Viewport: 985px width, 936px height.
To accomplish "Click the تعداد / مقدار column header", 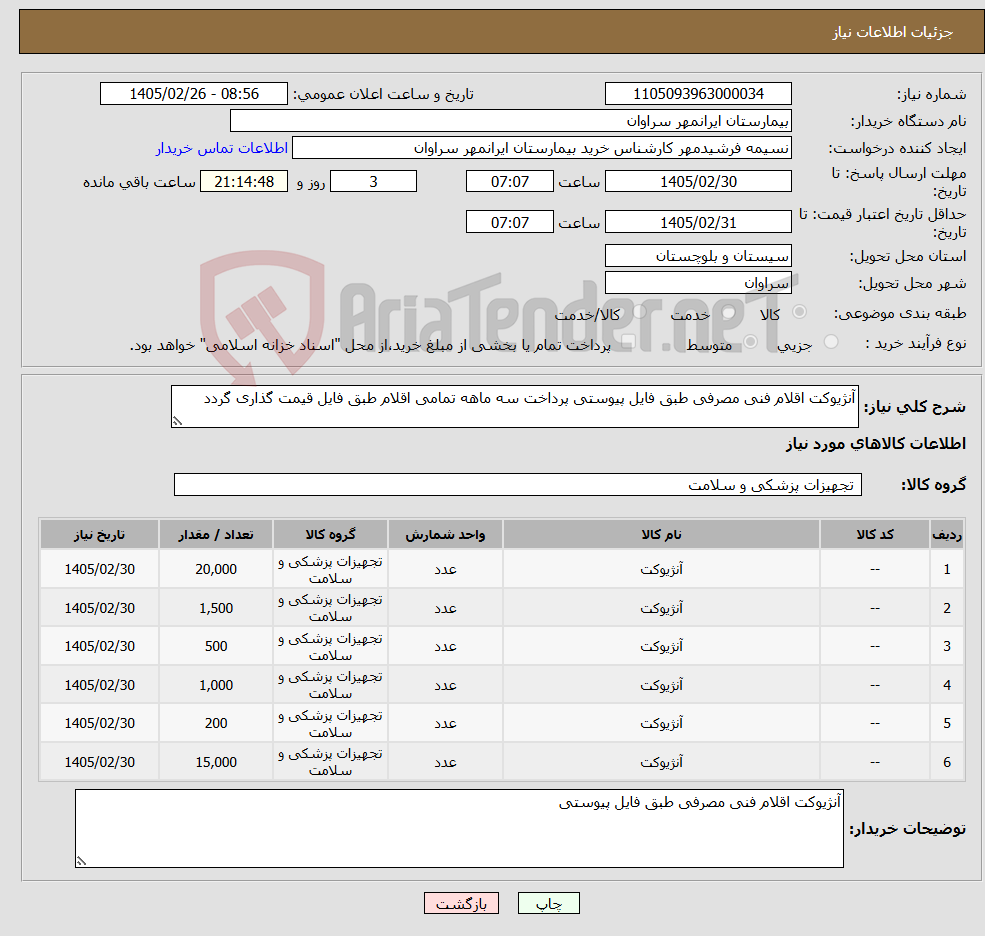I will coord(215,535).
